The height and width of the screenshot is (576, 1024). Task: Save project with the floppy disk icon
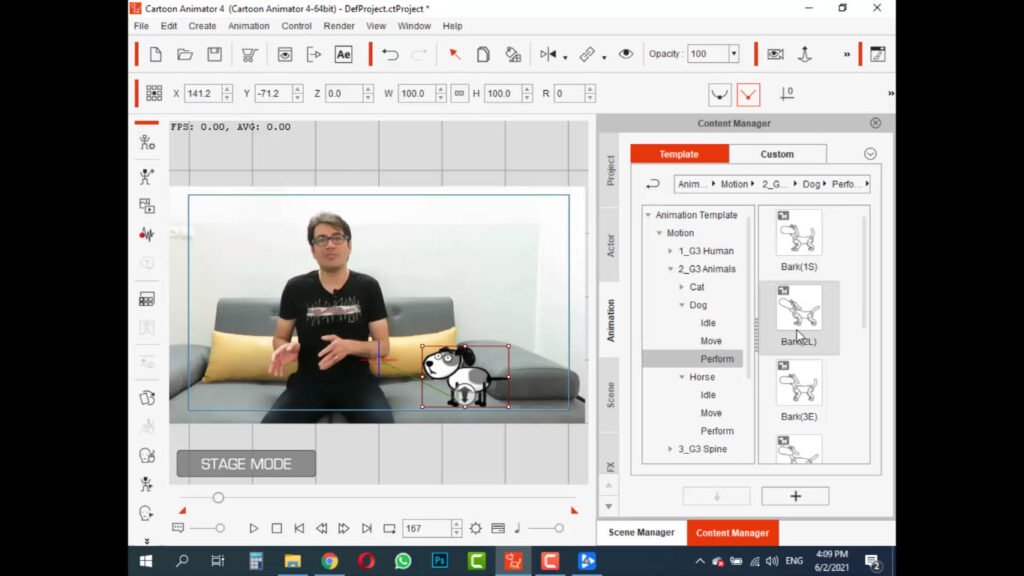214,54
